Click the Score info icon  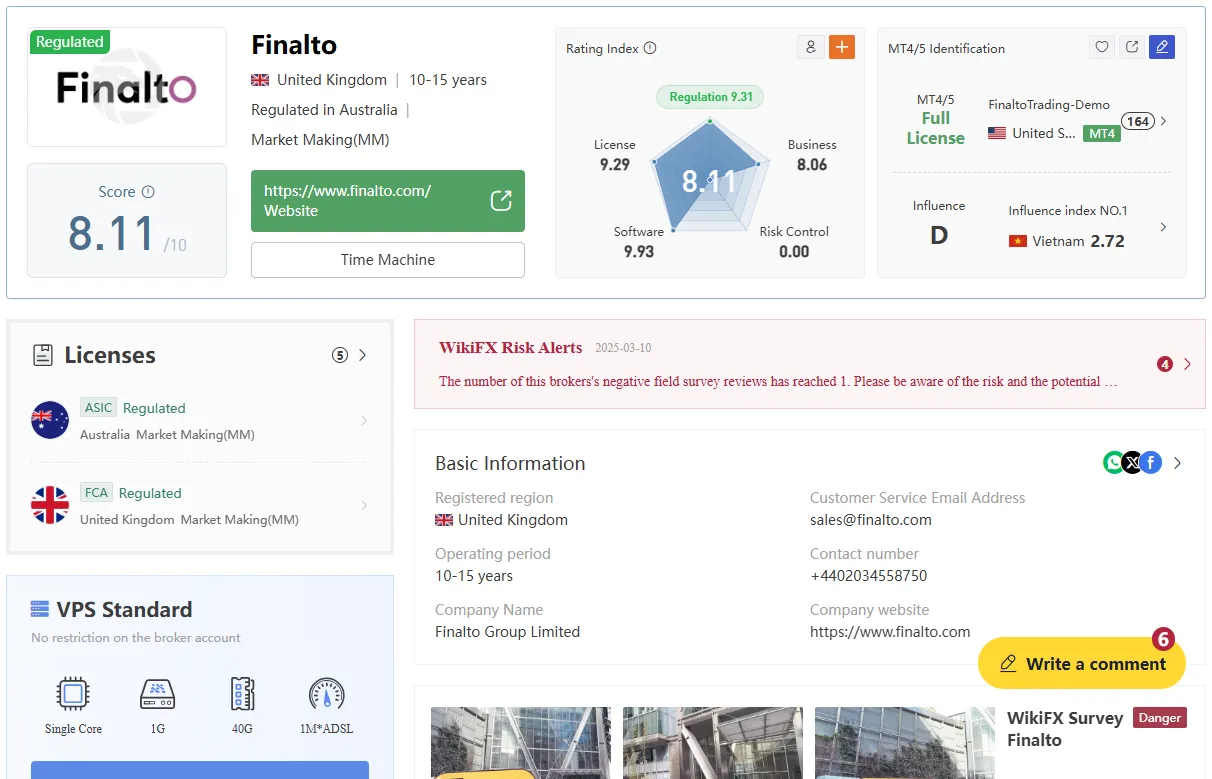tap(148, 192)
